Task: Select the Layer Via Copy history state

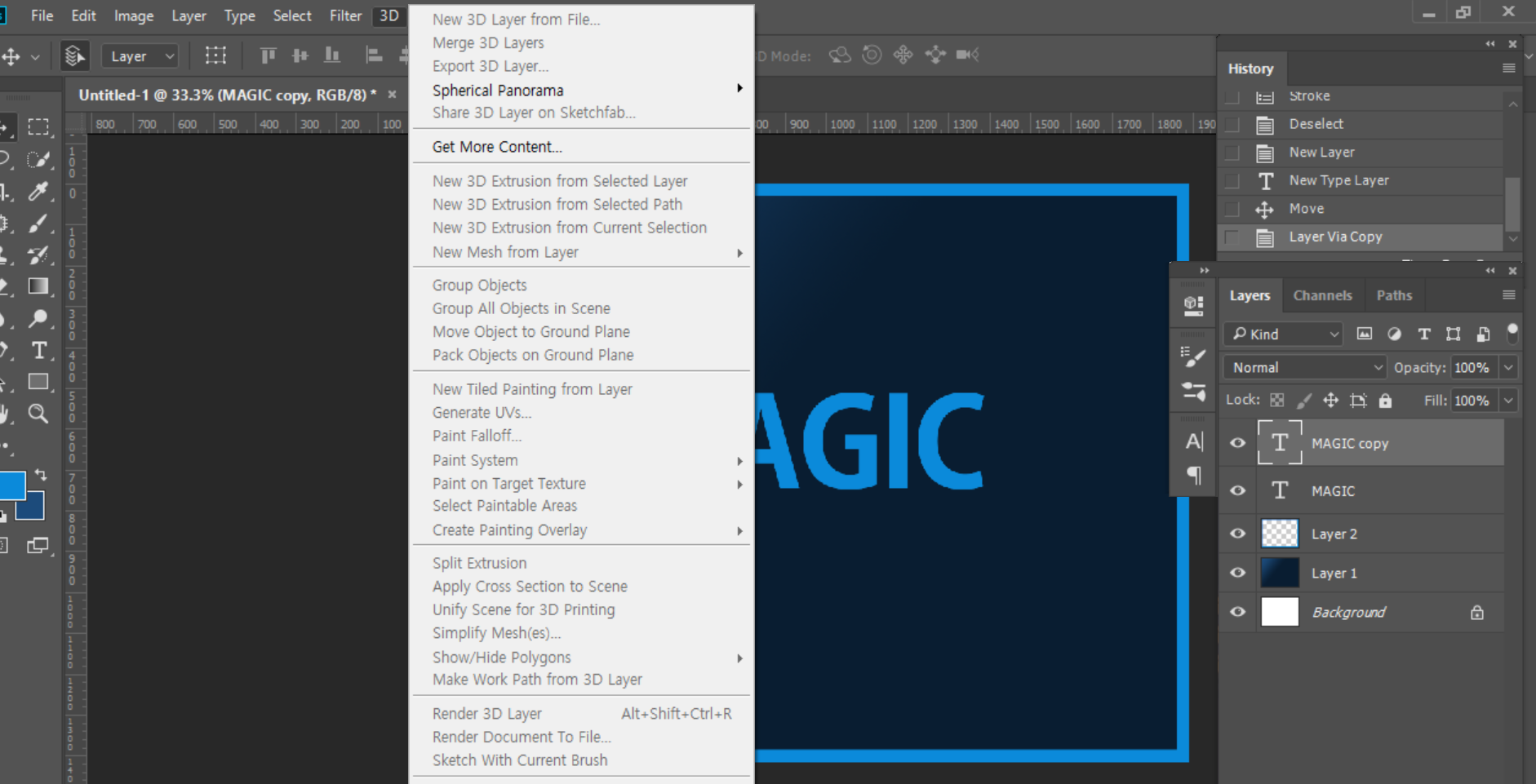Action: (1361, 237)
